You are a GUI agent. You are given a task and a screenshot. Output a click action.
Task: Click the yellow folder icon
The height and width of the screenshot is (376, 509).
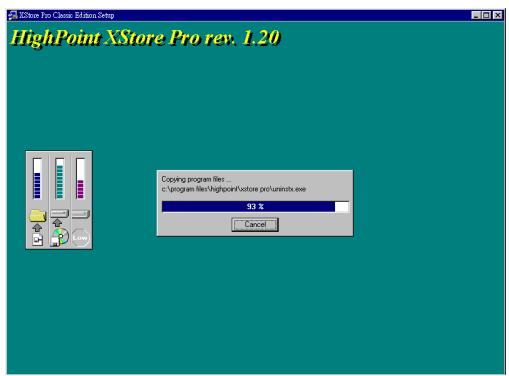[x=37, y=215]
